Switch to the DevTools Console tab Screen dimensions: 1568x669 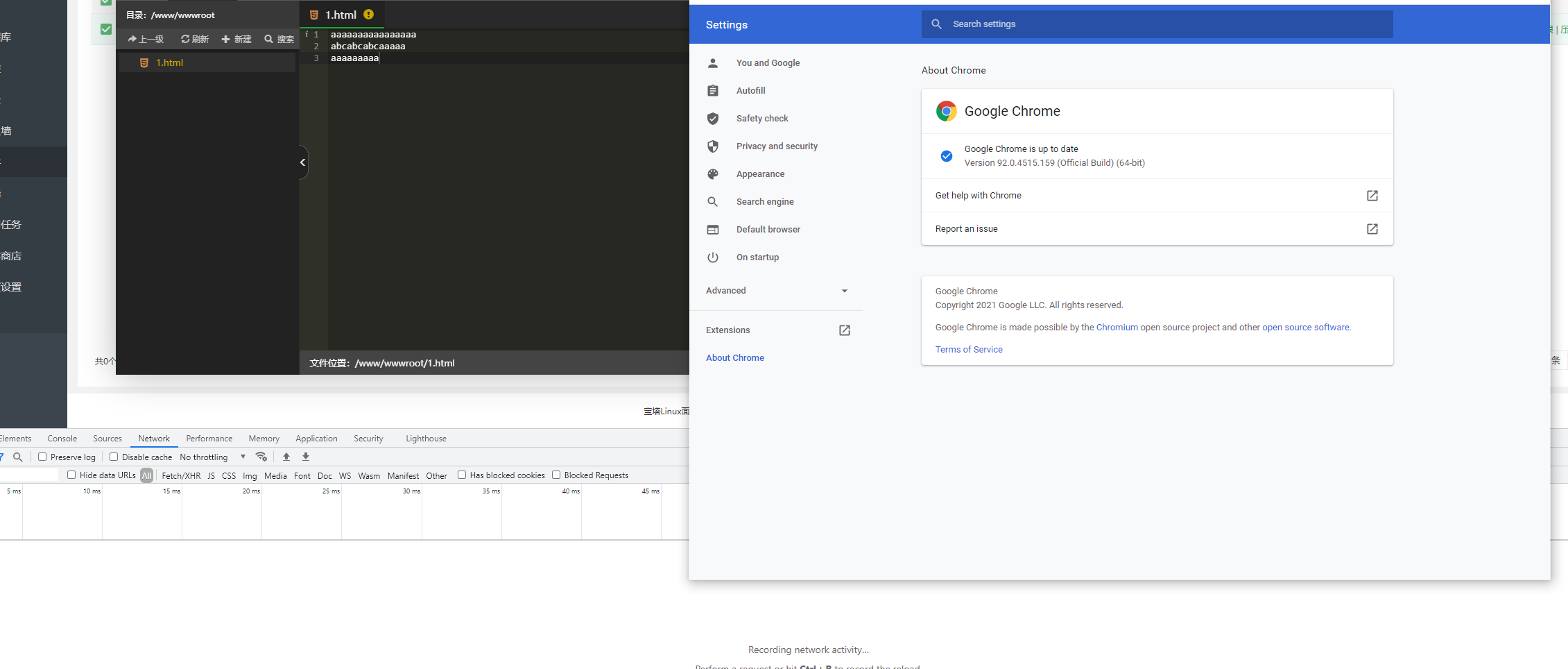62,438
